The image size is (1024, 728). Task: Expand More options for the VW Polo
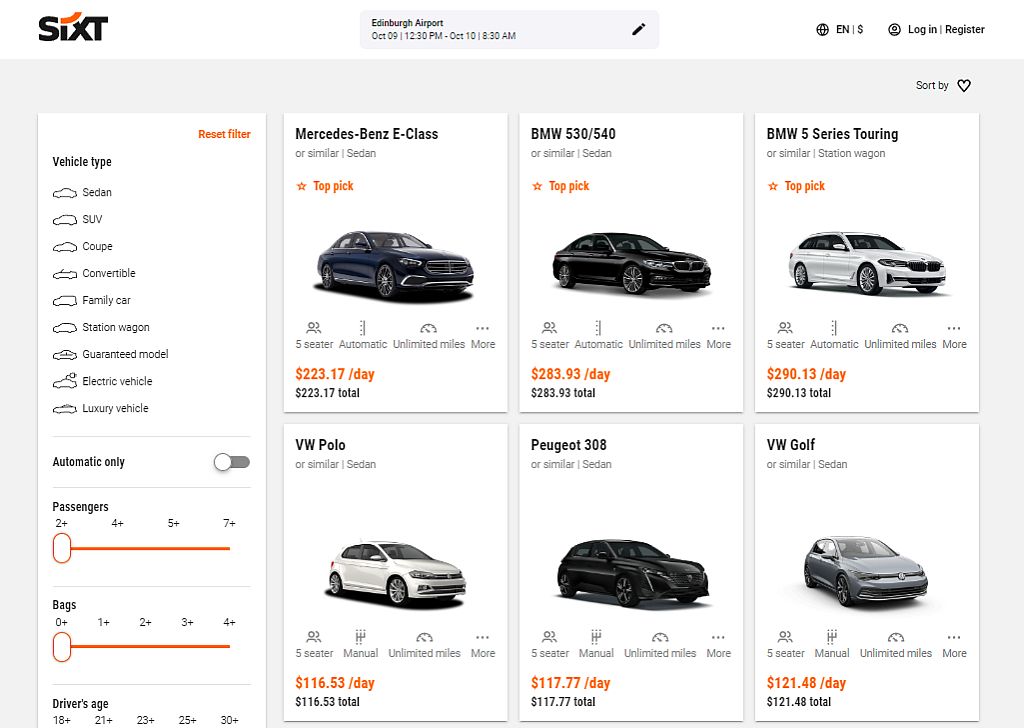[x=482, y=644]
